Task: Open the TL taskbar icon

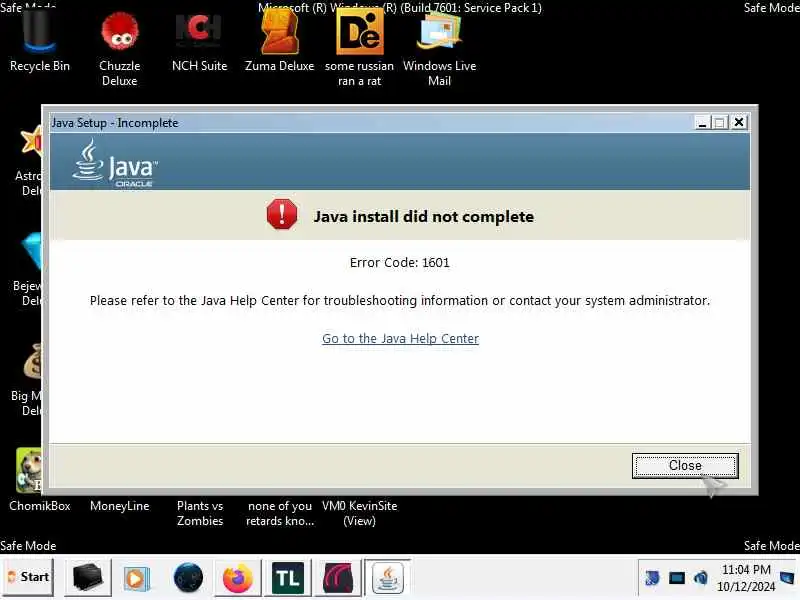Action: pos(288,578)
